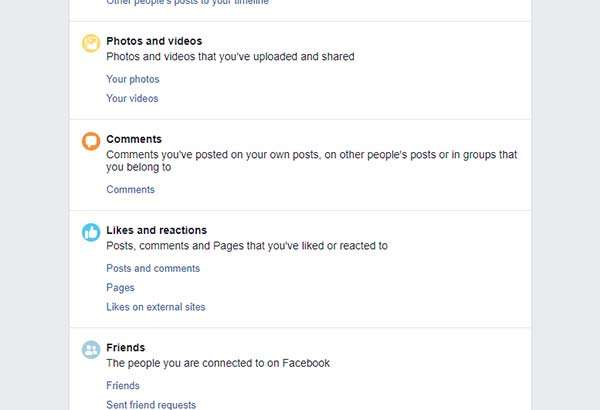Click the yellow Photos and videos icon
Viewport: 600px width, 410px height.
(x=91, y=43)
